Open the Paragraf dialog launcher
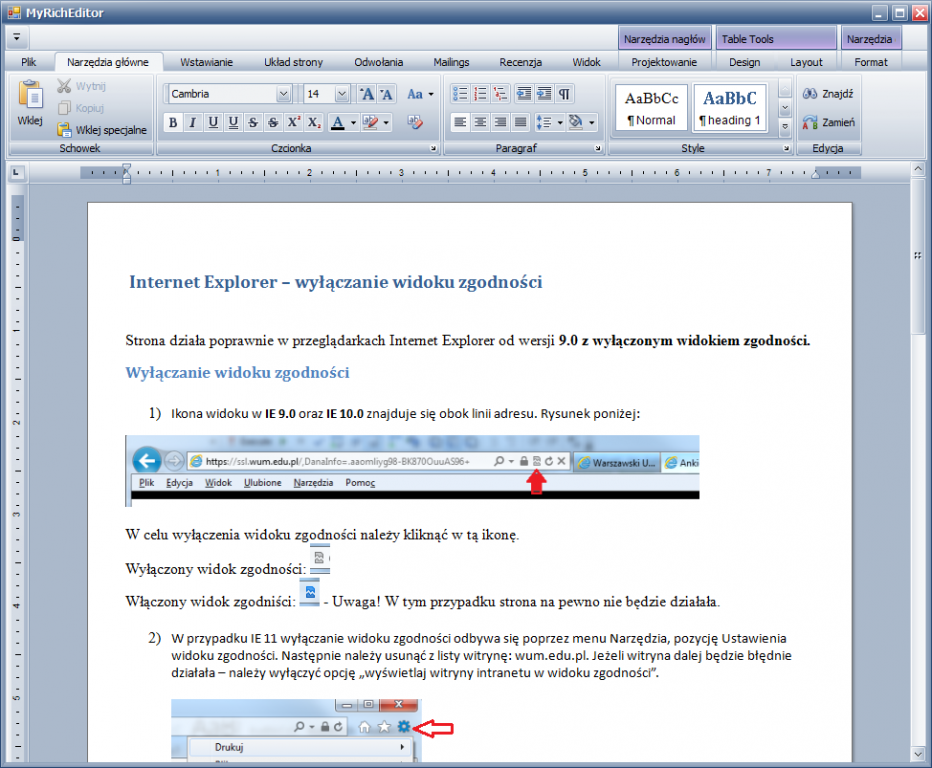This screenshot has width=932, height=768. (598, 149)
